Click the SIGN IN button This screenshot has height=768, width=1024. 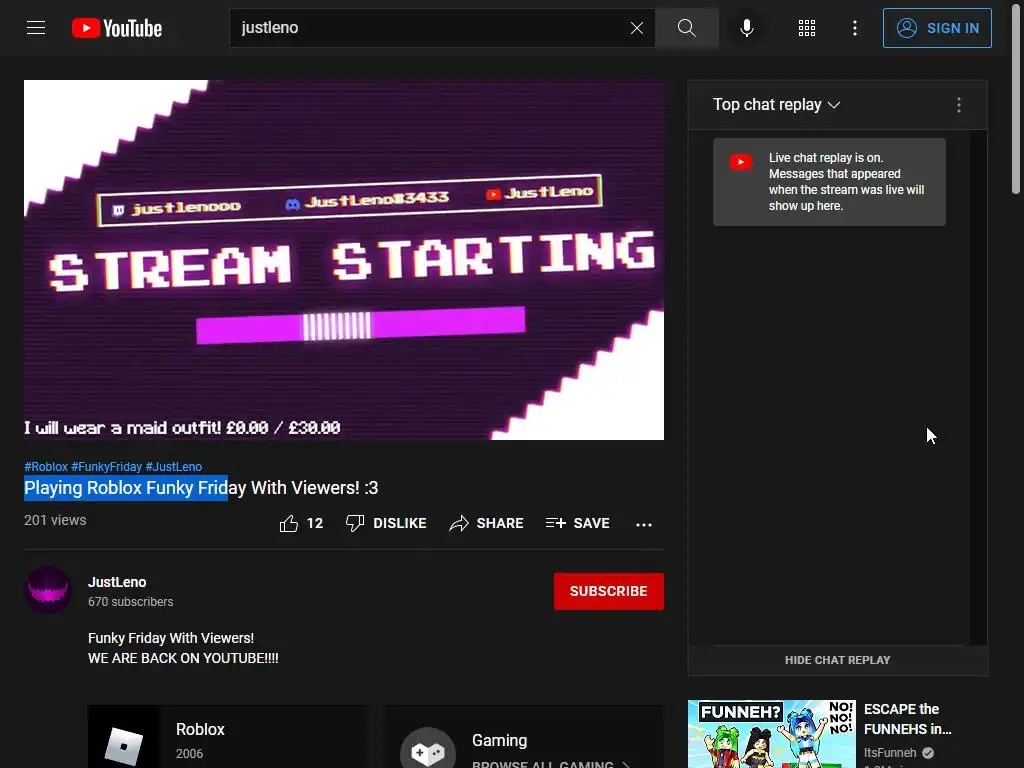[937, 28]
